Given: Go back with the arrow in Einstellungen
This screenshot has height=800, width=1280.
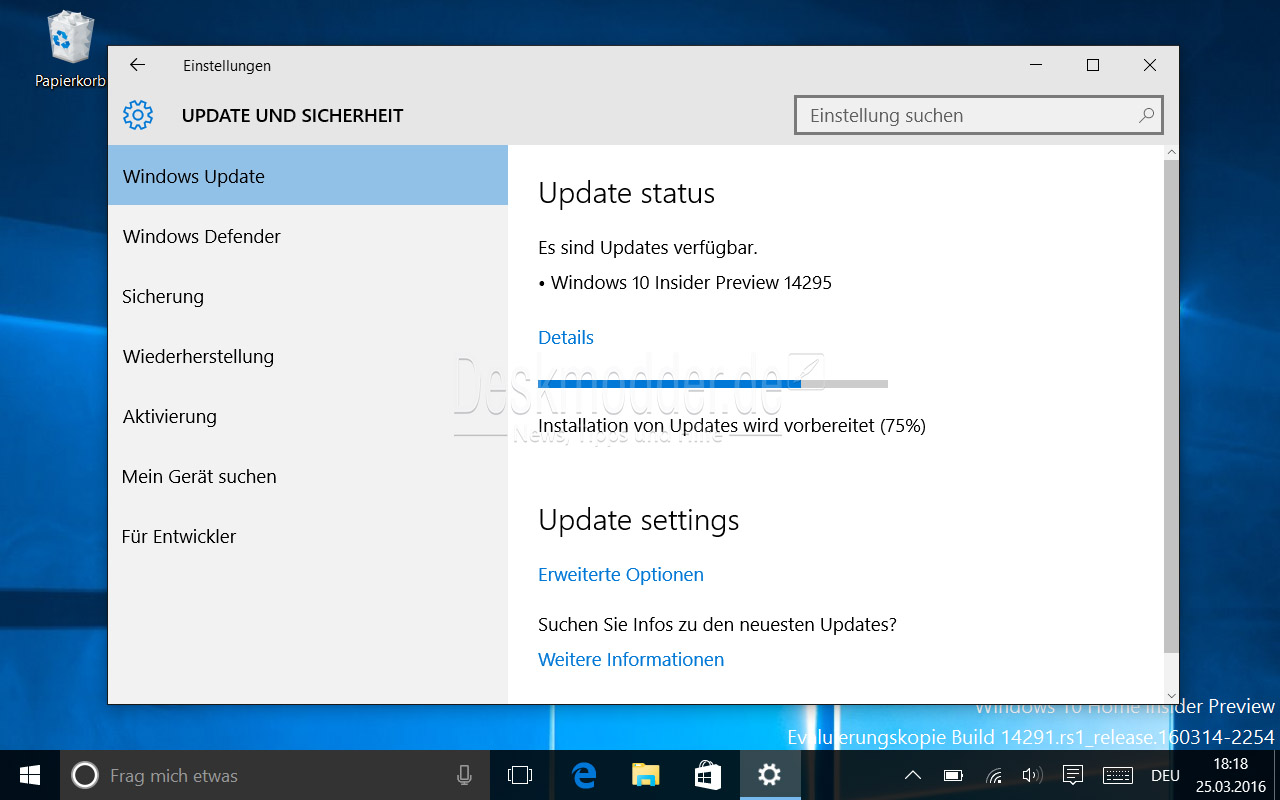Looking at the screenshot, I should tap(137, 65).
